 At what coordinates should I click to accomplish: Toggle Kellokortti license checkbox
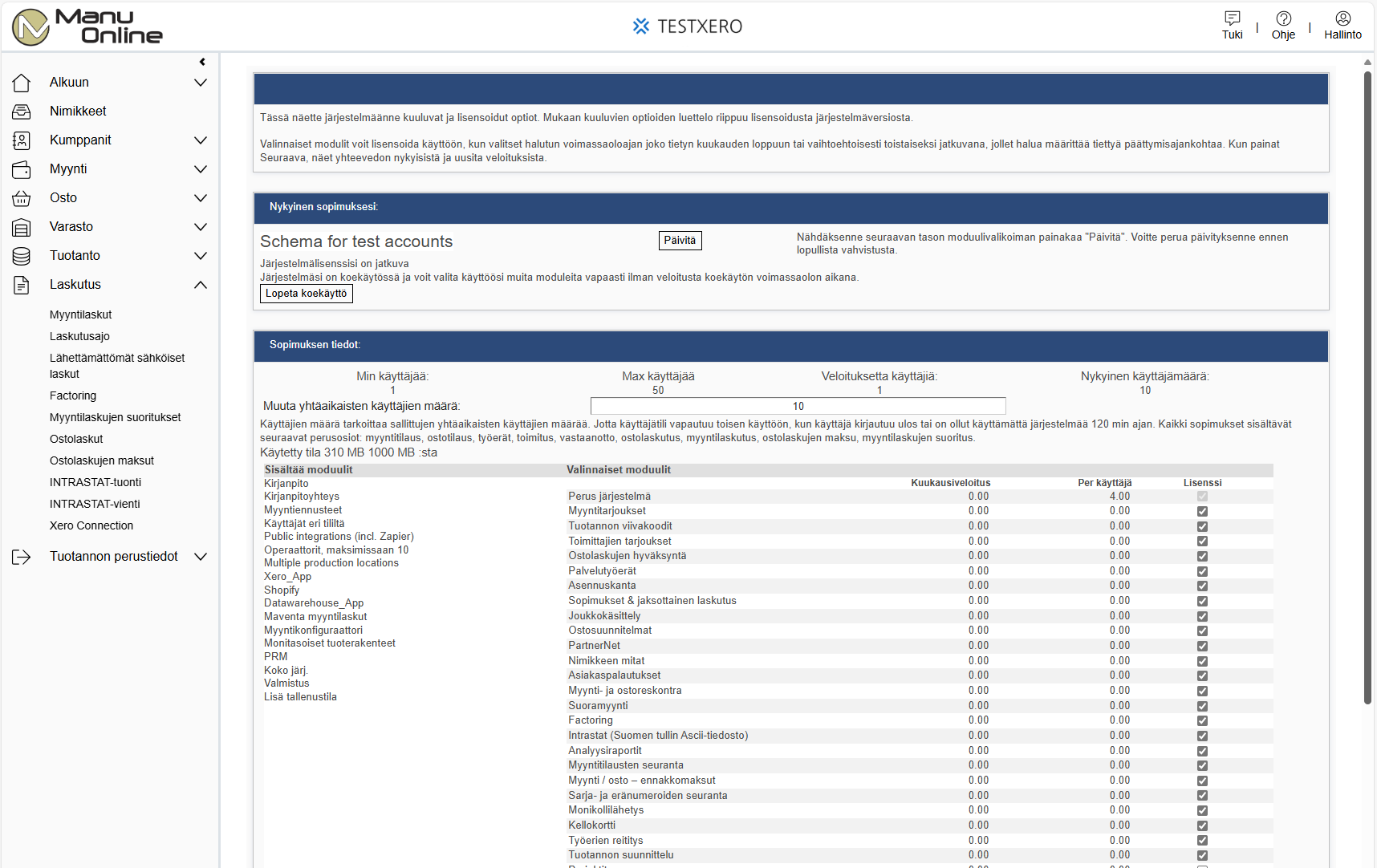pyautogui.click(x=1202, y=825)
